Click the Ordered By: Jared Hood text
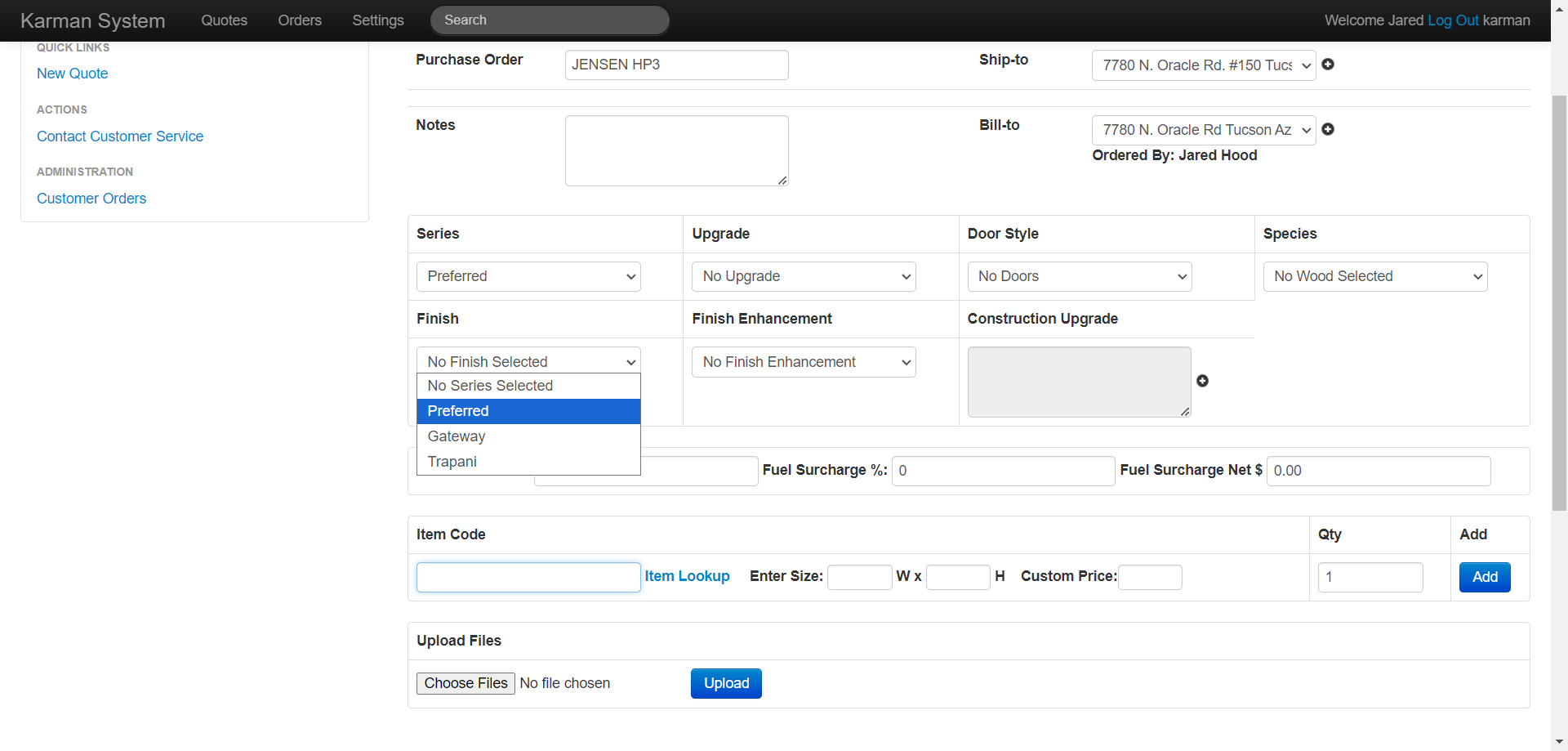This screenshot has width=1568, height=751. tap(1174, 155)
